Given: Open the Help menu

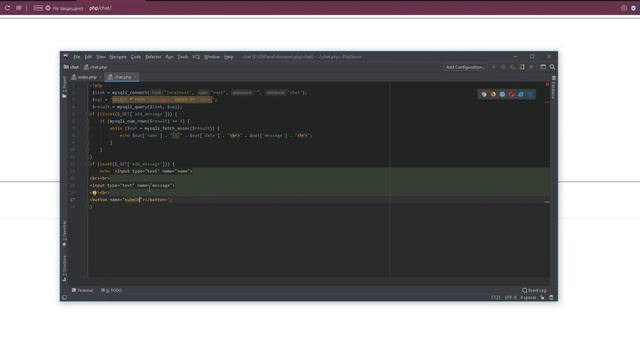Looking at the screenshot, I should [229, 57].
